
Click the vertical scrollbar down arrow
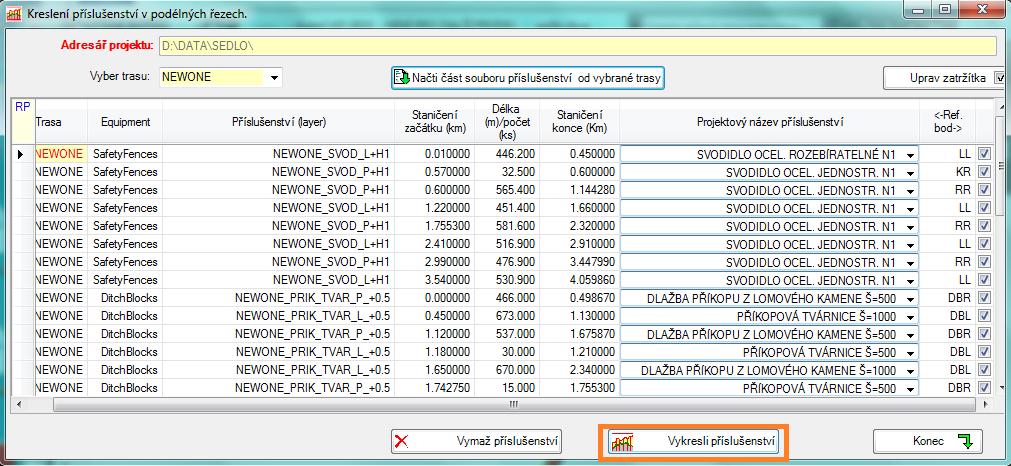[1001, 387]
